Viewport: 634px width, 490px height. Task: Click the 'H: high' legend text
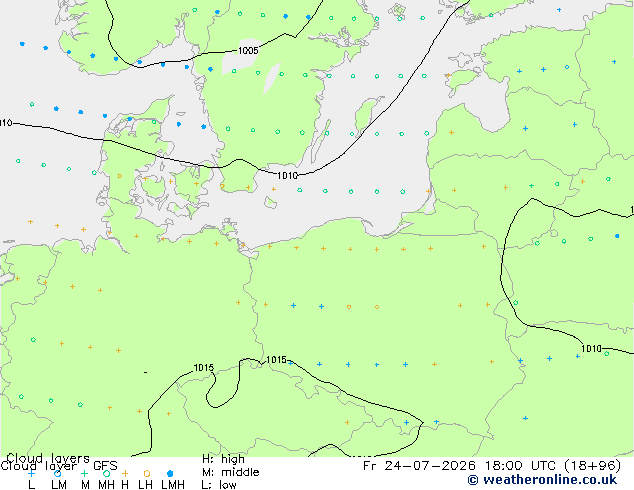pos(223,459)
